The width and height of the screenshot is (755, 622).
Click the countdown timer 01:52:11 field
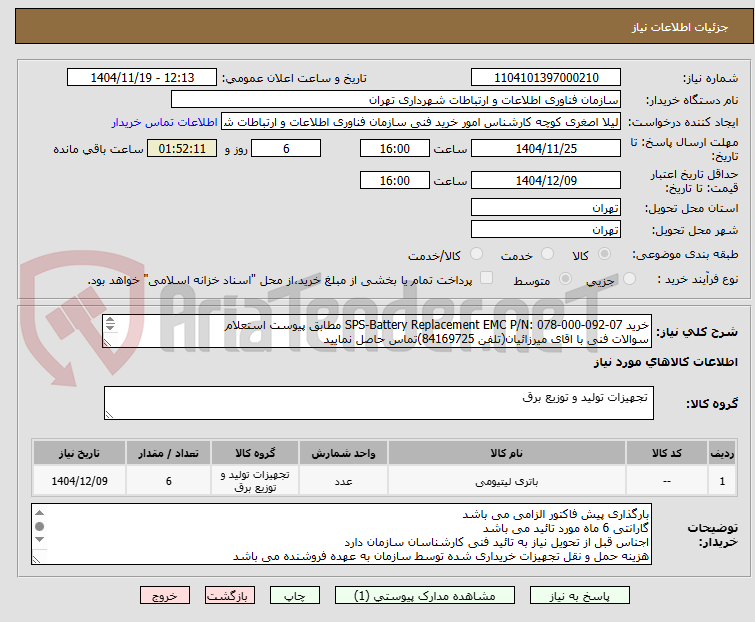point(182,149)
